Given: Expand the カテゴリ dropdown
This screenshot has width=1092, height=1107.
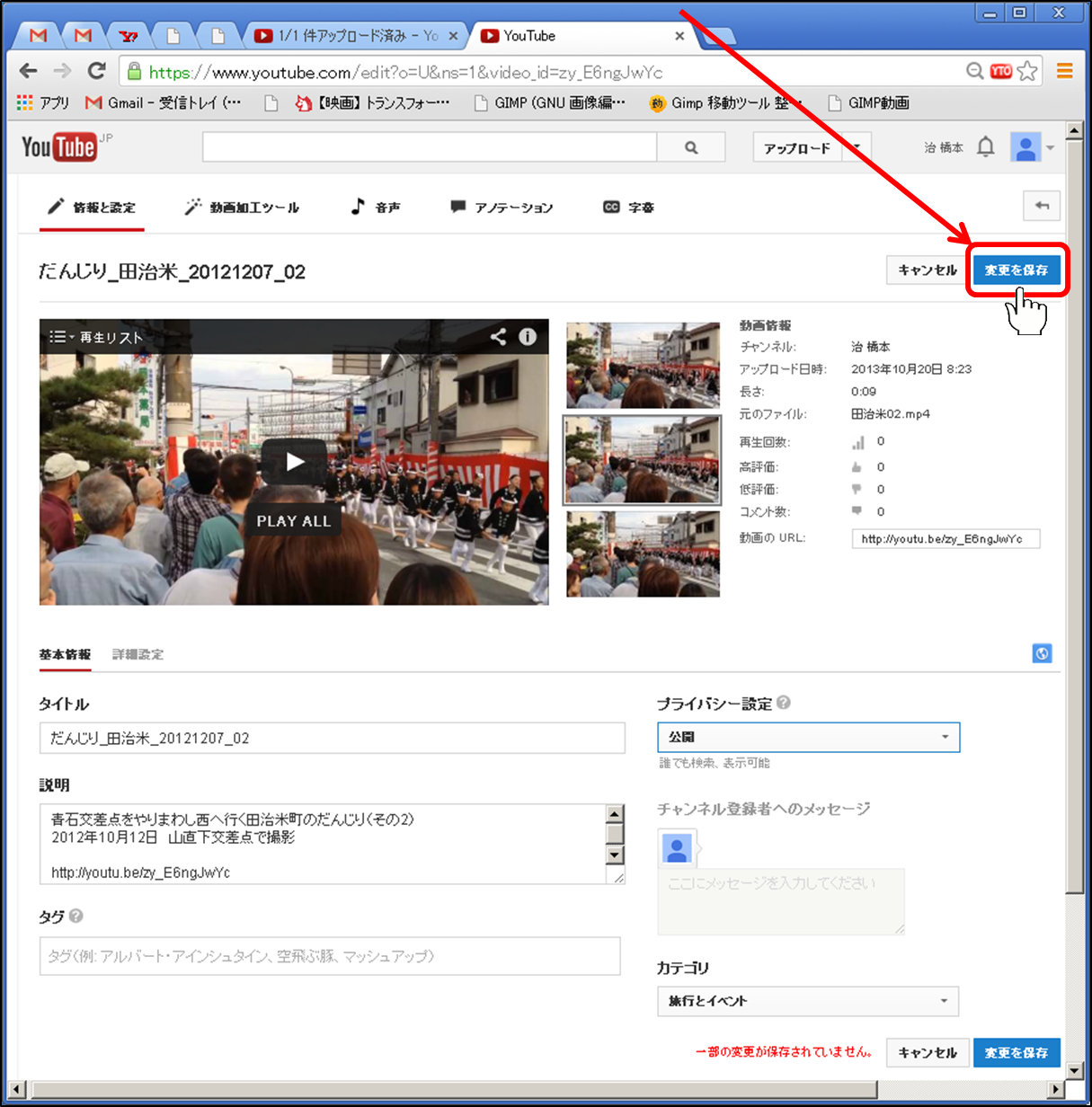Looking at the screenshot, I should [x=807, y=1001].
